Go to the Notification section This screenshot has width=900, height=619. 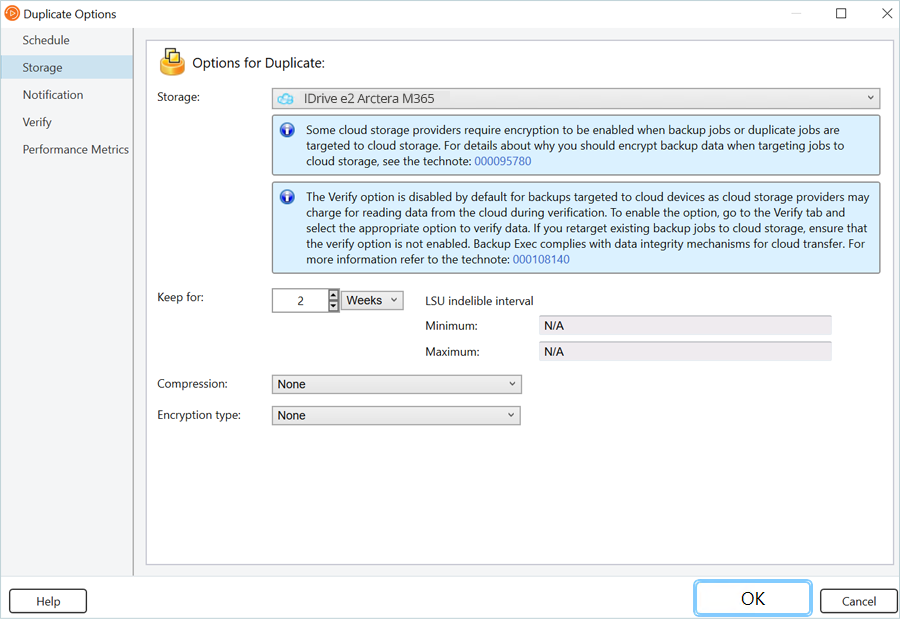[x=53, y=95]
